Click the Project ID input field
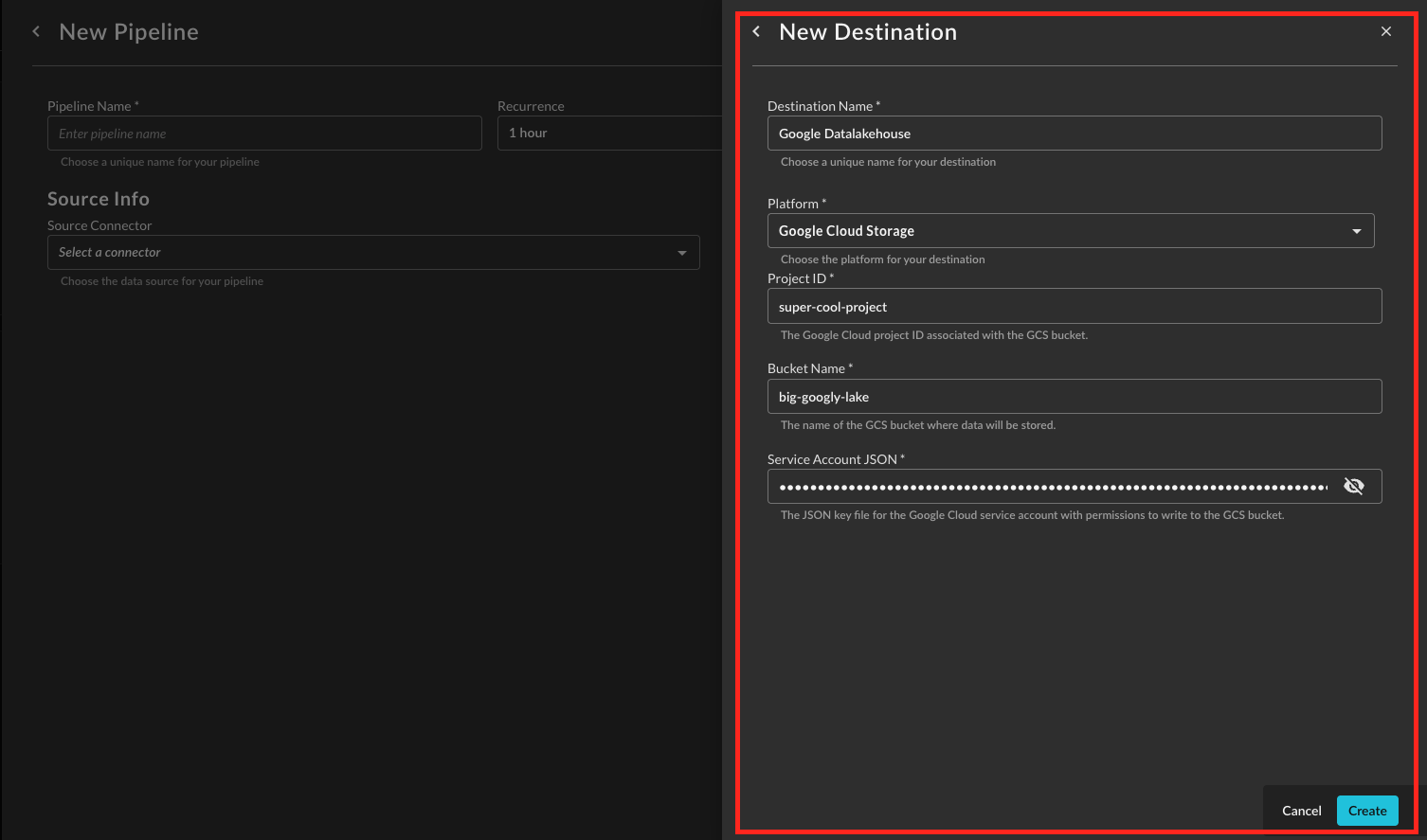The width and height of the screenshot is (1427, 840). click(1075, 306)
